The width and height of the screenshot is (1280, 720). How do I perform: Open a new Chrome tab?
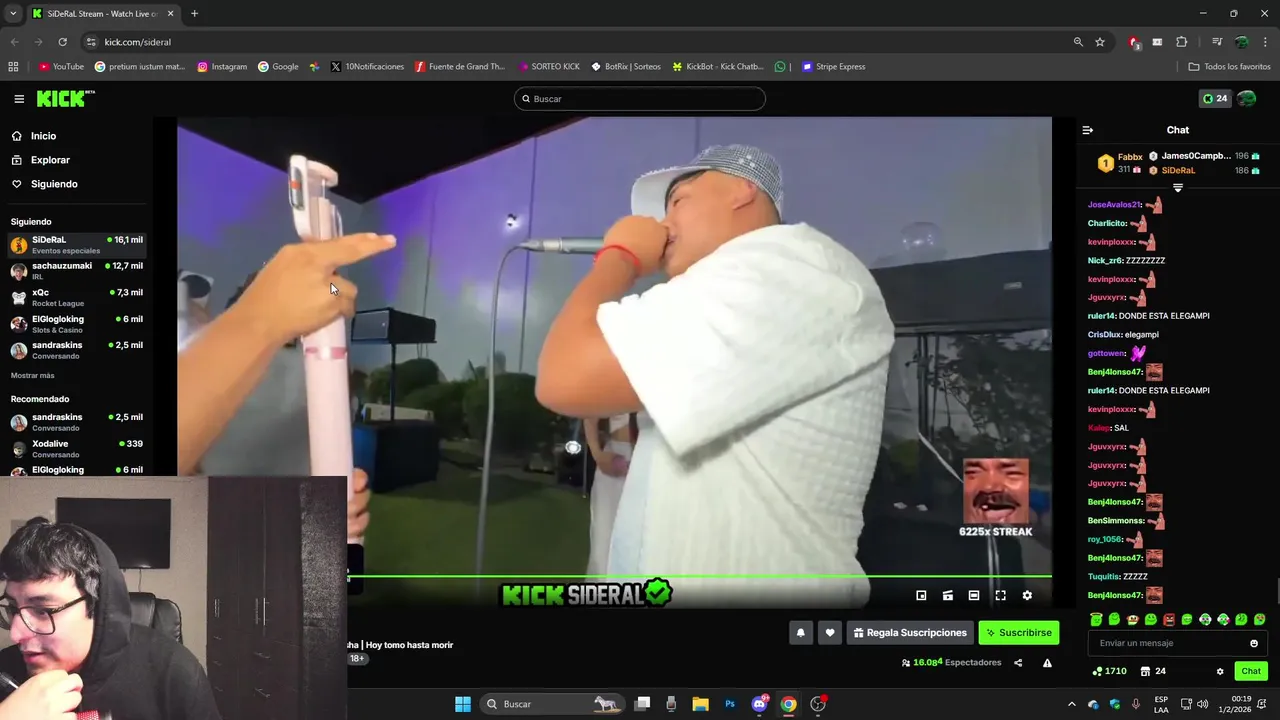pyautogui.click(x=194, y=13)
